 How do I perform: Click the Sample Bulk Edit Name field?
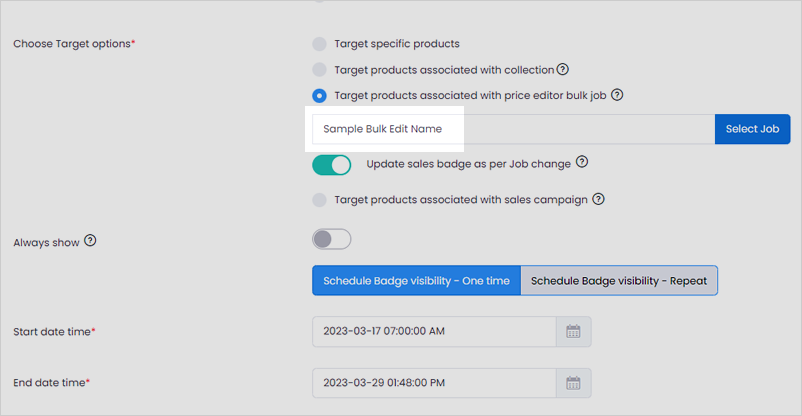click(514, 129)
